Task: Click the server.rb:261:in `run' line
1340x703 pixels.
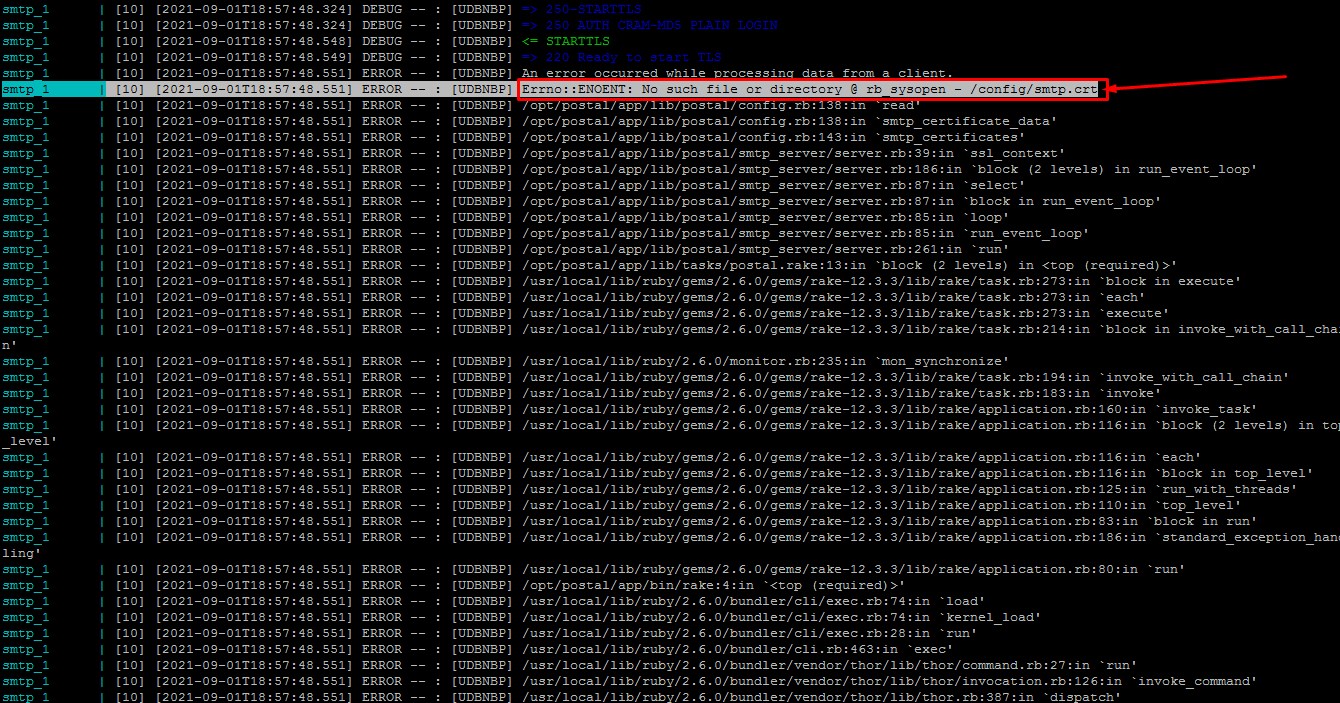Action: [x=766, y=249]
